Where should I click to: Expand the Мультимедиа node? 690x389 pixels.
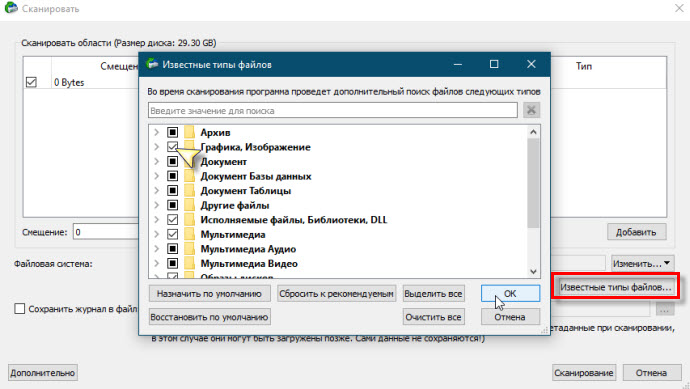pyautogui.click(x=156, y=234)
